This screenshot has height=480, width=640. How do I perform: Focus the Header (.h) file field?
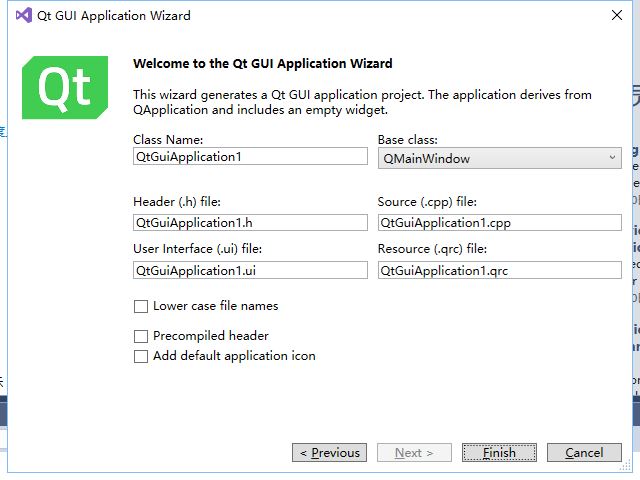pos(250,222)
